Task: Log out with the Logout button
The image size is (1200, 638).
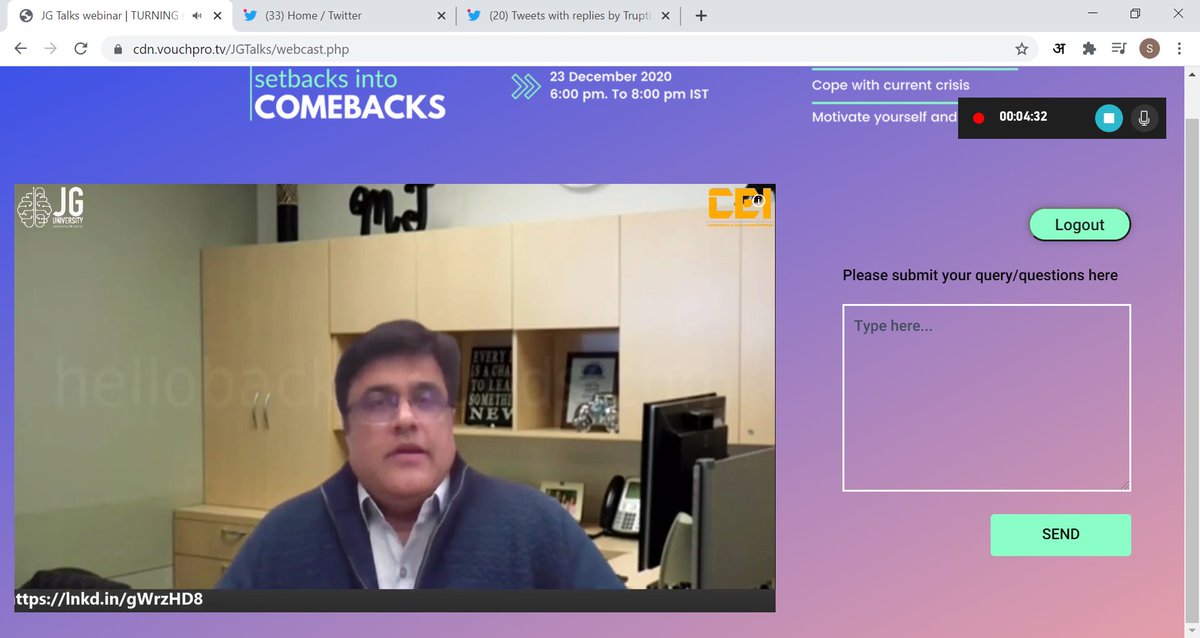Action: [x=1080, y=225]
